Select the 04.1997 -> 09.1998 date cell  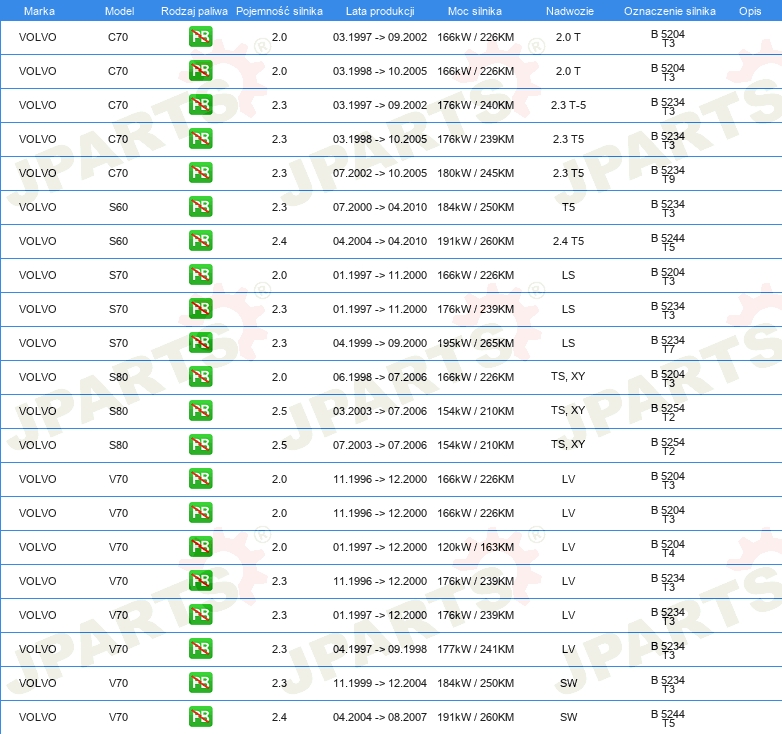[380, 649]
